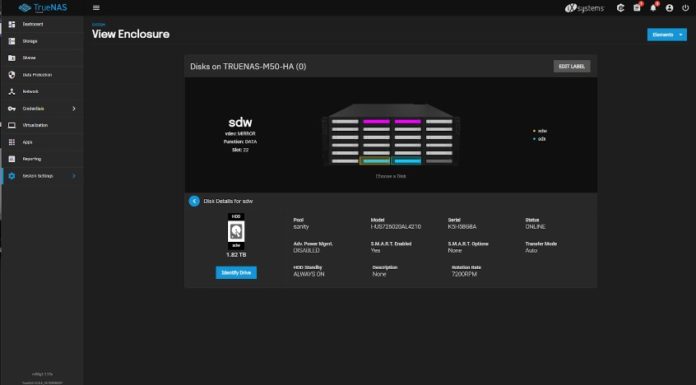Expand the System Settings submenu chevron

[x=74, y=176]
